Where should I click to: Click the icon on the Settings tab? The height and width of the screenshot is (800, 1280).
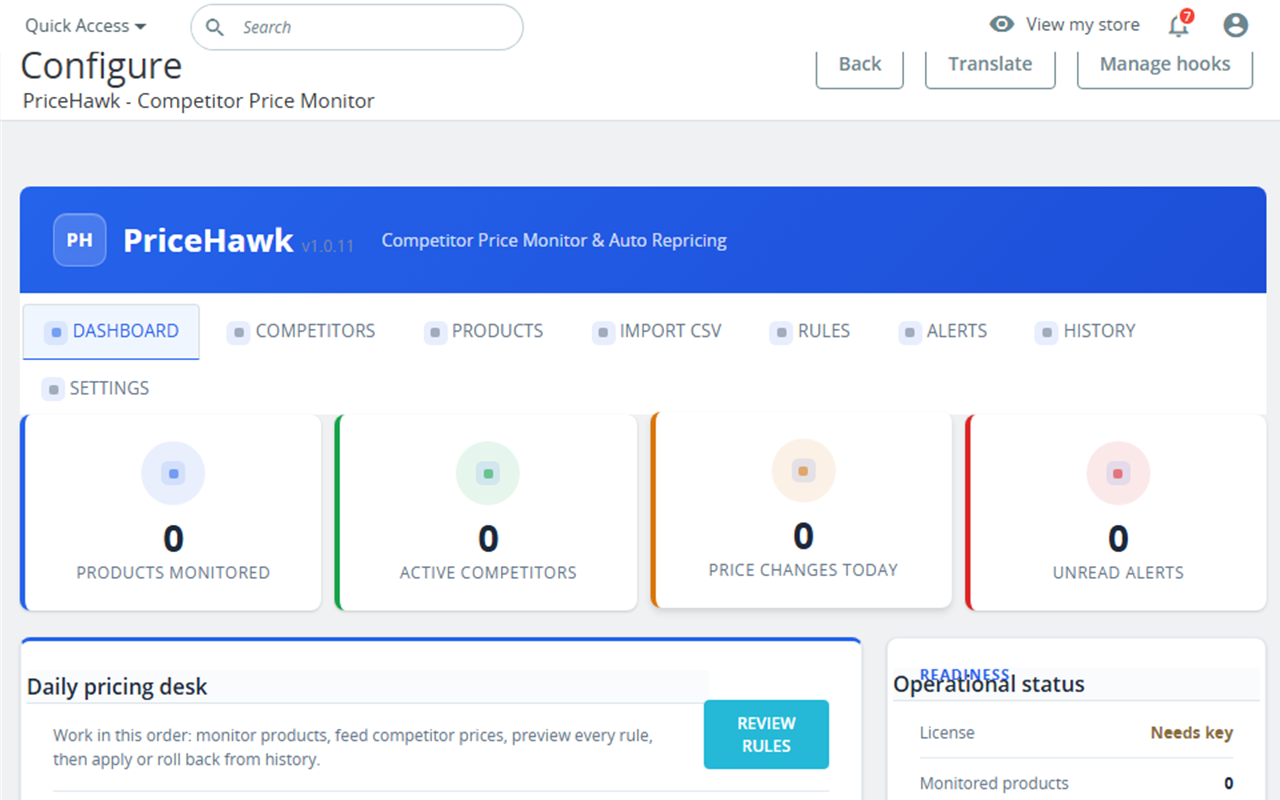pos(53,389)
